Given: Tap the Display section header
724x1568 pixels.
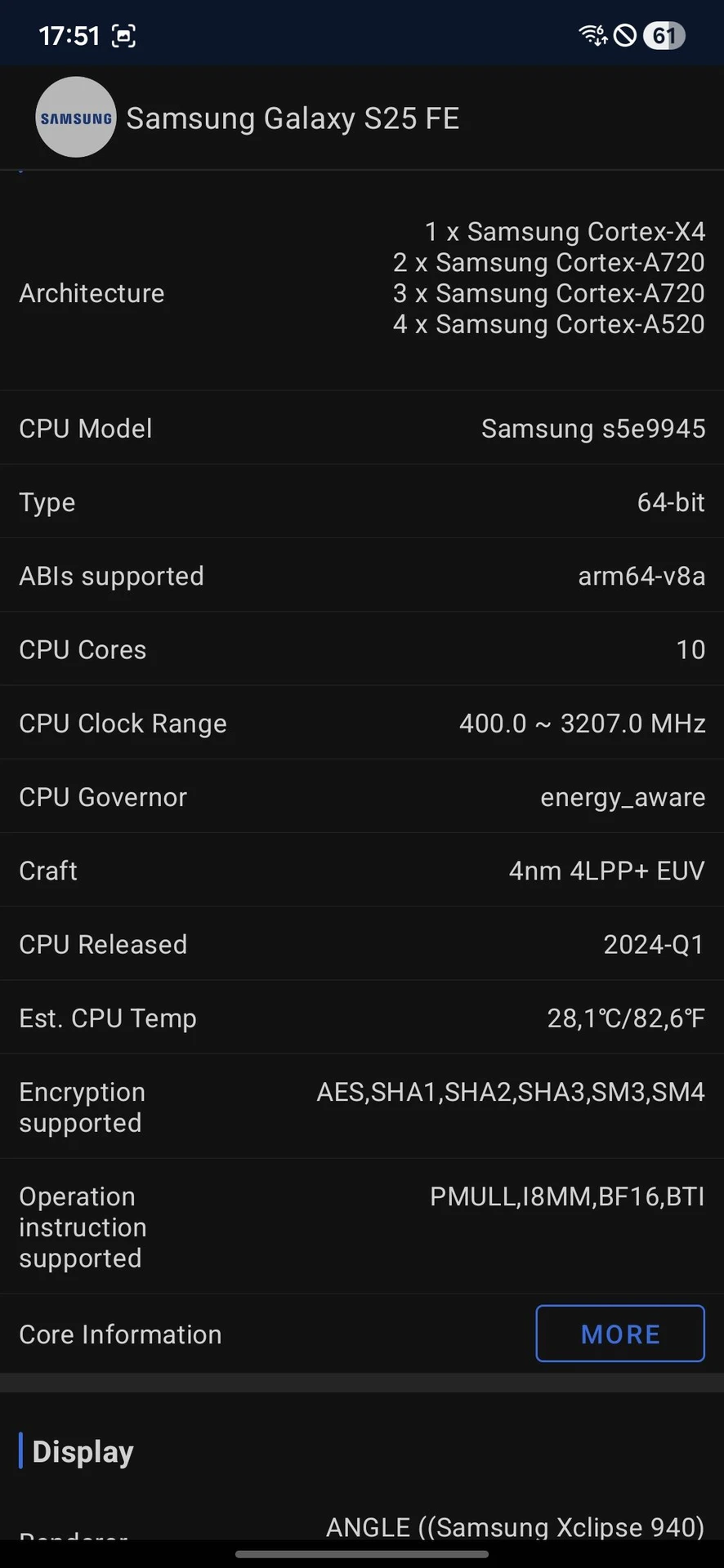Looking at the screenshot, I should 83,1451.
